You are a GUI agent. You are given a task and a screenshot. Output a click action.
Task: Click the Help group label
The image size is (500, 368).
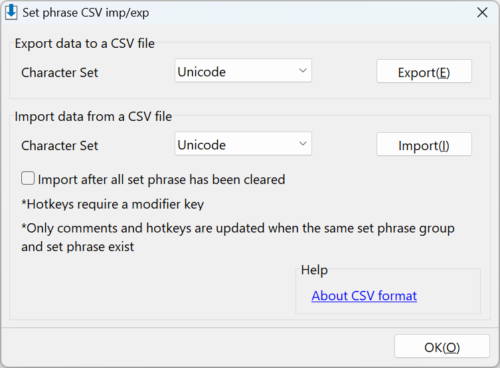[314, 270]
